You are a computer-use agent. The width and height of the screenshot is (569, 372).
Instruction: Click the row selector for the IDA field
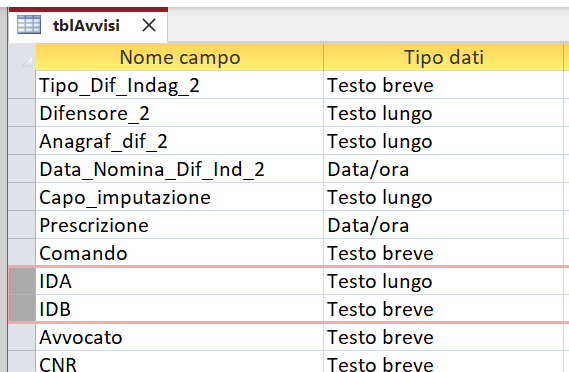pyautogui.click(x=22, y=281)
